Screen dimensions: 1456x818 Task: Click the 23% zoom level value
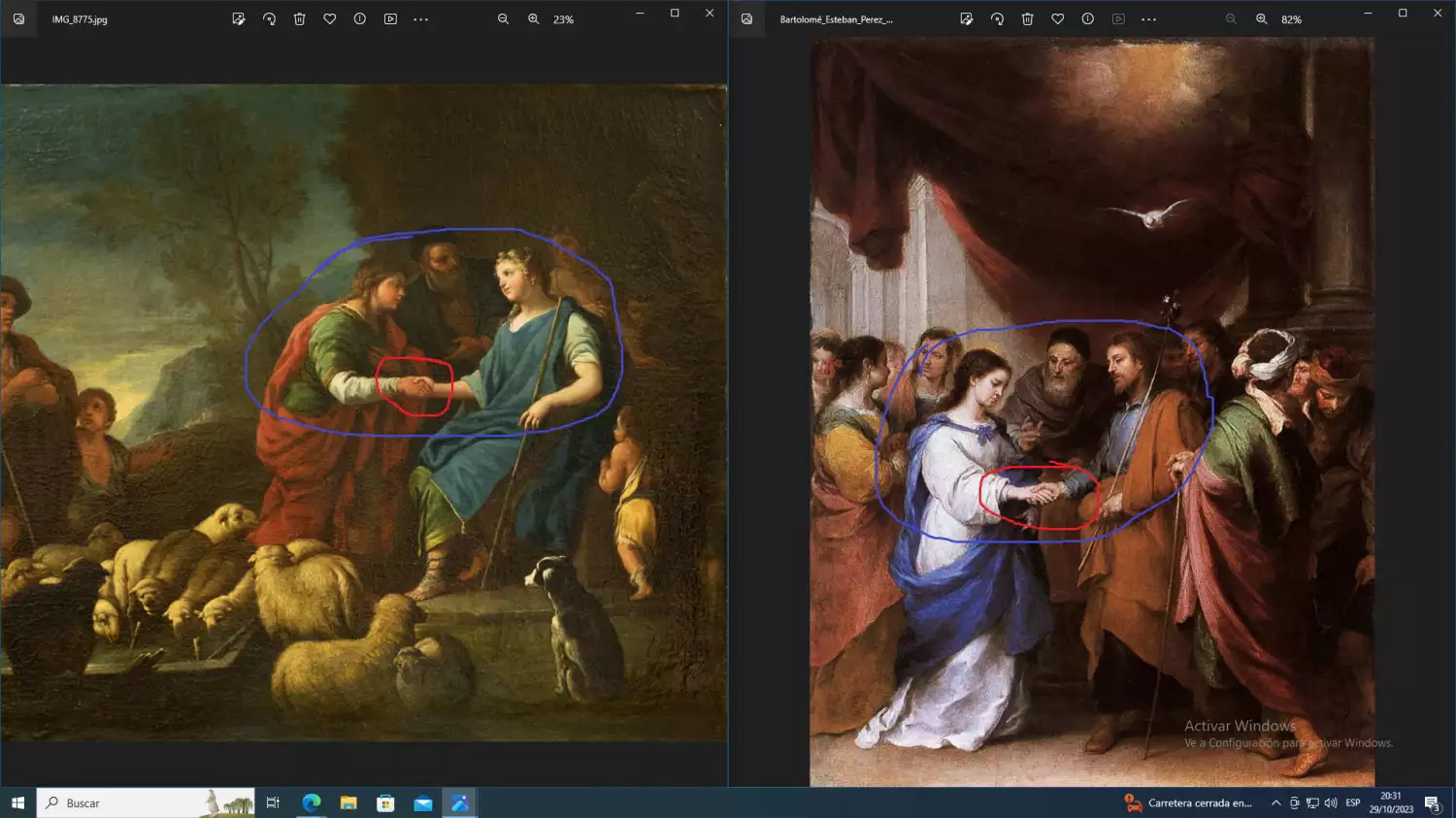pyautogui.click(x=563, y=19)
